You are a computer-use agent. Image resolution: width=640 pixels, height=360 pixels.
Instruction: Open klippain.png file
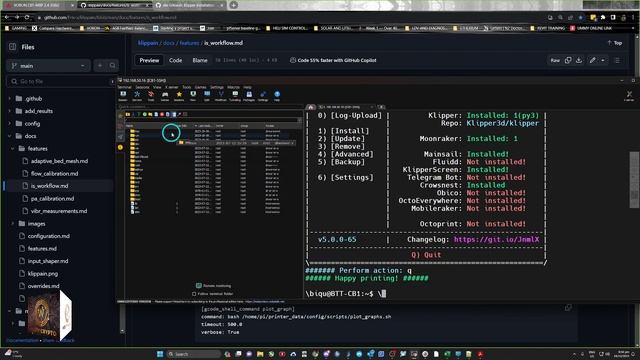coord(43,273)
